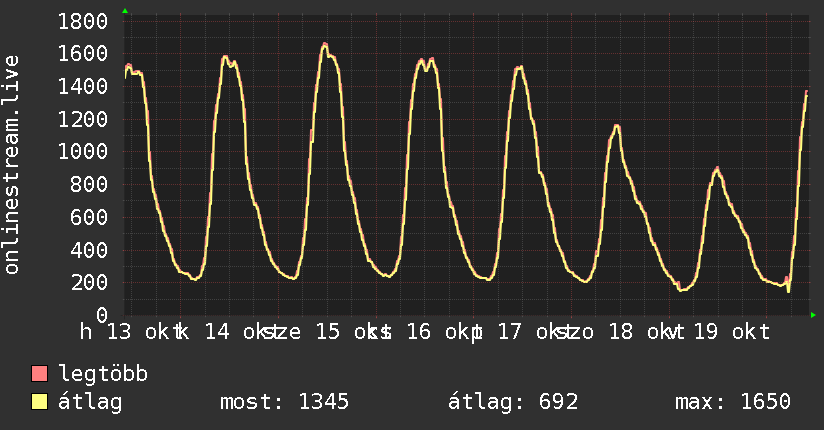Image resolution: width=824 pixels, height=430 pixels.
Task: Click the curve peak near 18 okt
Action: pos(616,126)
